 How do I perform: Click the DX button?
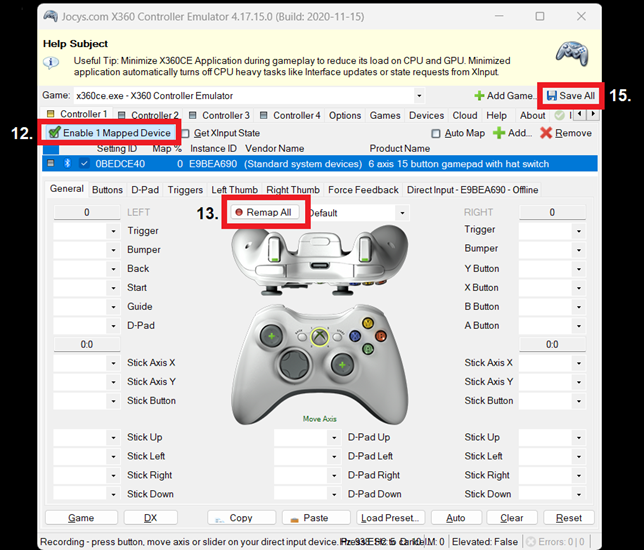[x=150, y=518]
